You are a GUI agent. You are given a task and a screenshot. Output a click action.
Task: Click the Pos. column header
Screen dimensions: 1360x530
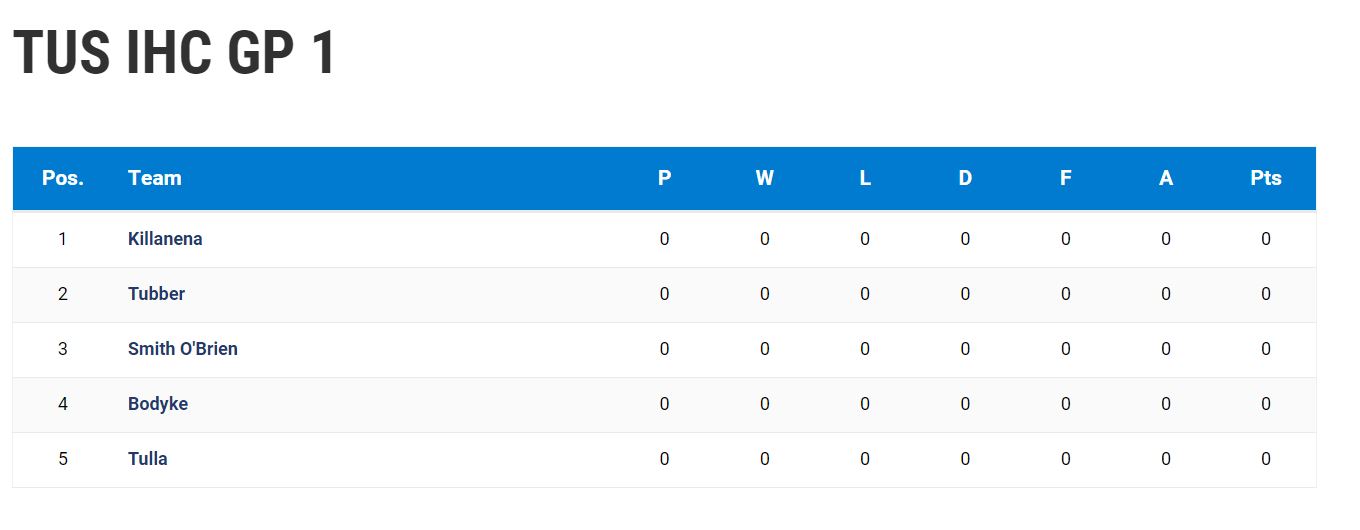pyautogui.click(x=63, y=178)
